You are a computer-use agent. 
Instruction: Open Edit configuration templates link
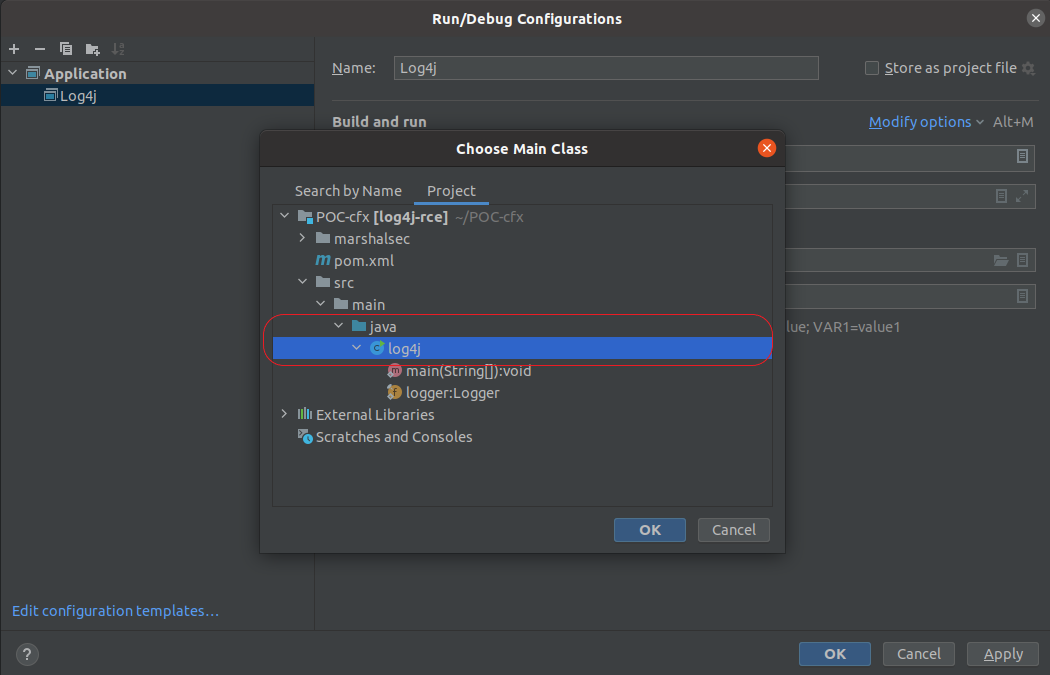click(115, 611)
